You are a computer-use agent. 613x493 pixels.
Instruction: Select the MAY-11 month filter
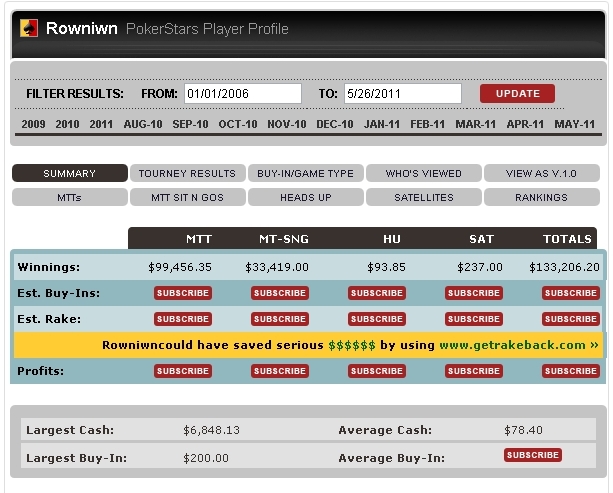click(x=574, y=124)
